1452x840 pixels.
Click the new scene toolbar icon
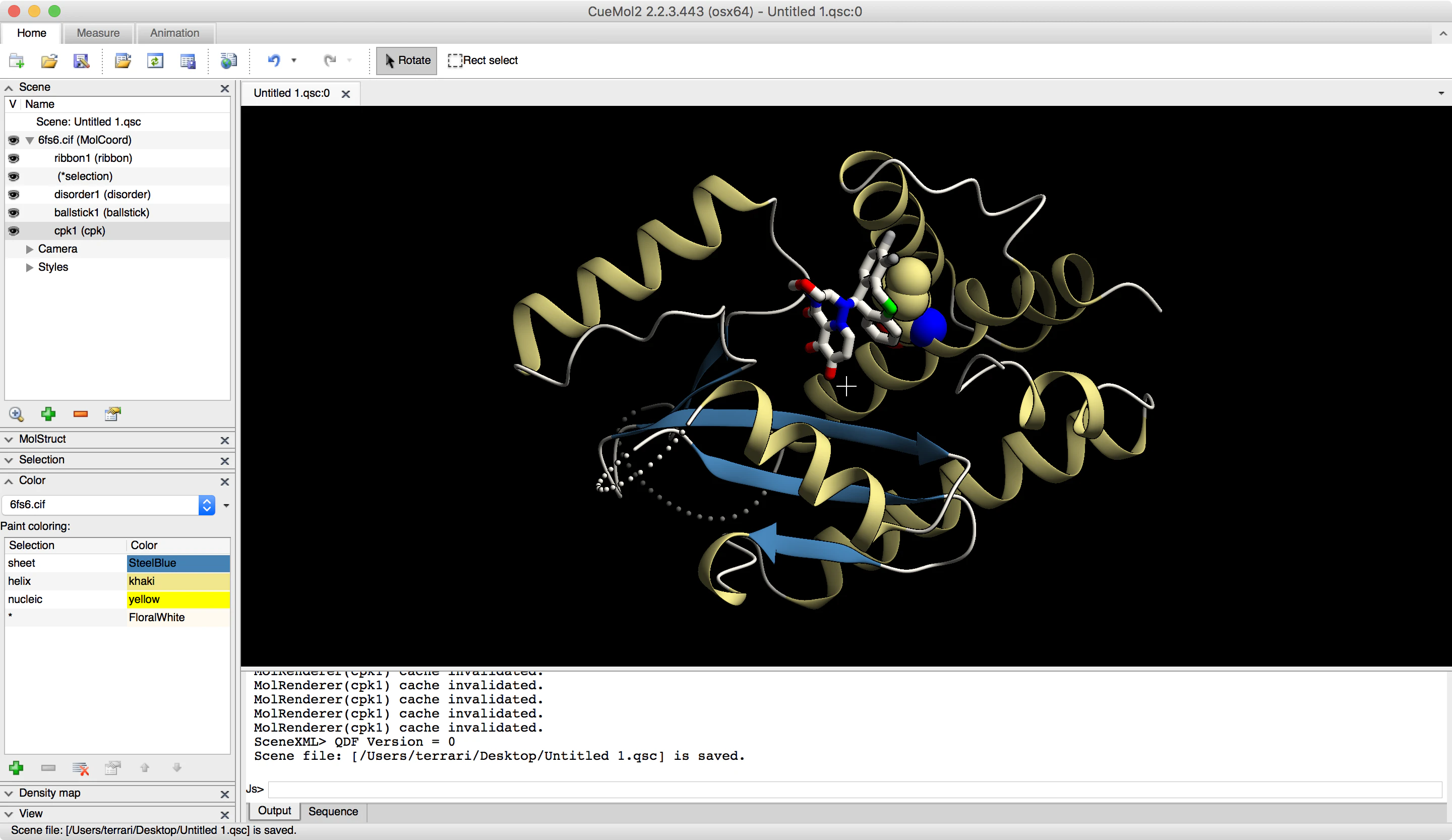pos(17,61)
